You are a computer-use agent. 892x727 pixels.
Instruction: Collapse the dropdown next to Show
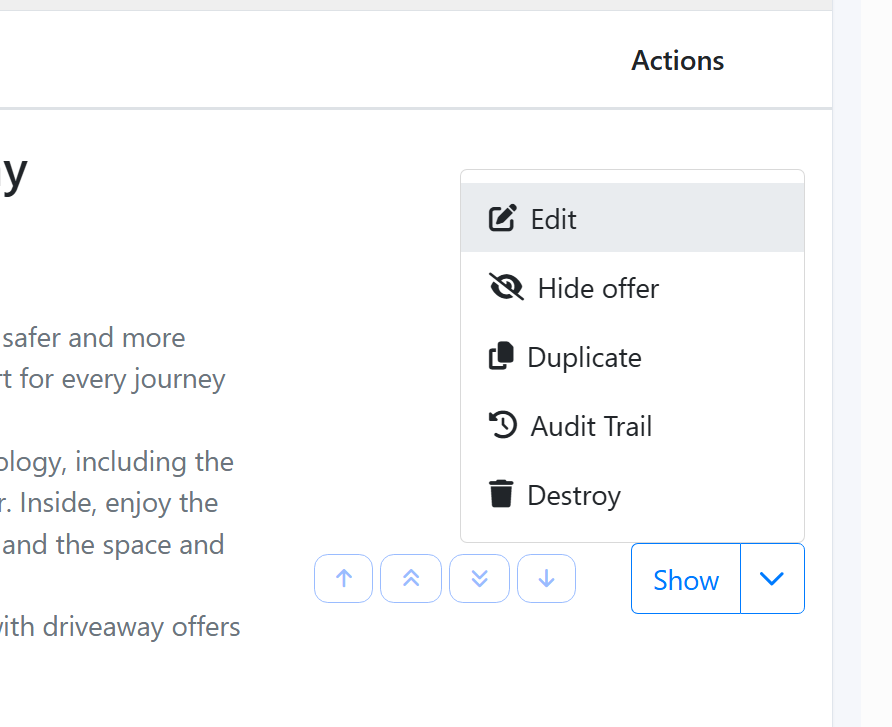click(x=772, y=579)
